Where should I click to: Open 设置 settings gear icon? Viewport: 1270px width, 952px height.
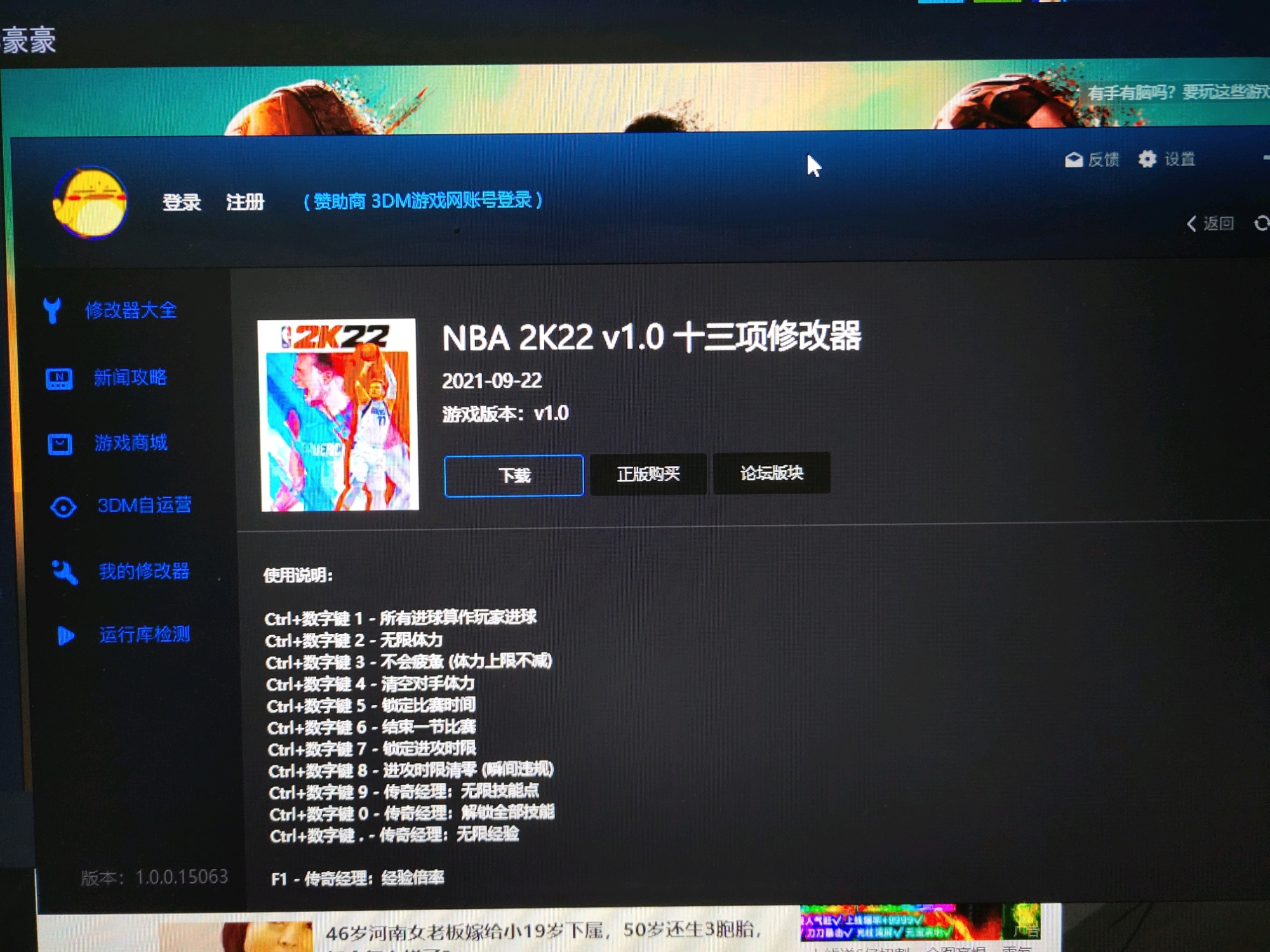click(x=1147, y=159)
